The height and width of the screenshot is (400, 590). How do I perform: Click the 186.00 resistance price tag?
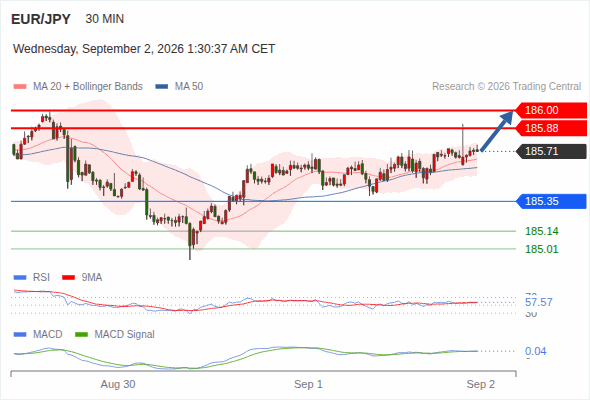click(x=550, y=110)
